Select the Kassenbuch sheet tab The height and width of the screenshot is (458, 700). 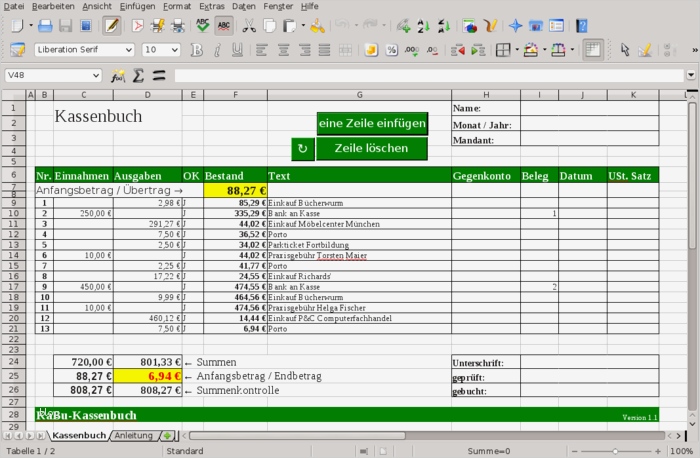[x=79, y=435]
